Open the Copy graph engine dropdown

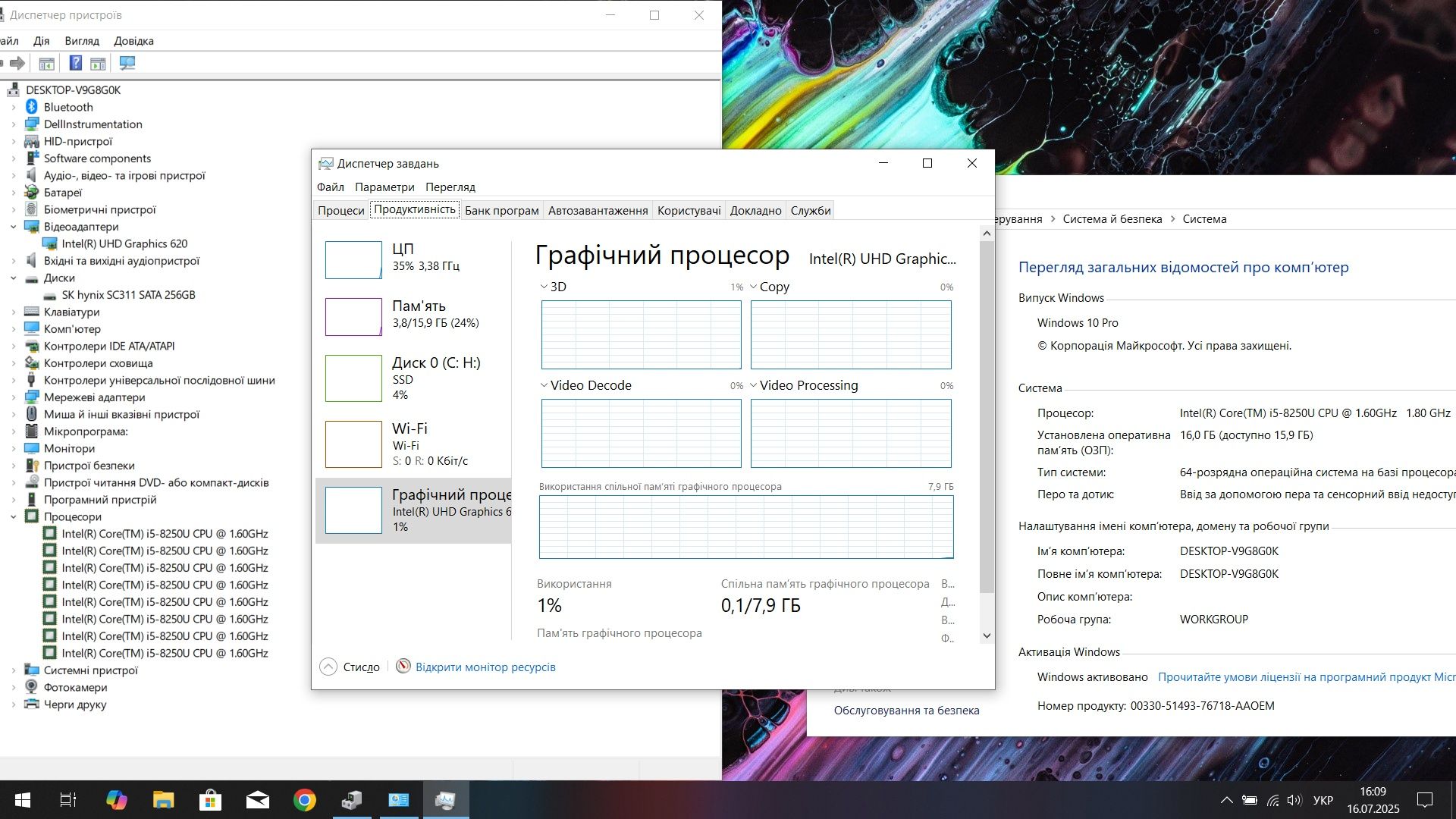point(754,287)
